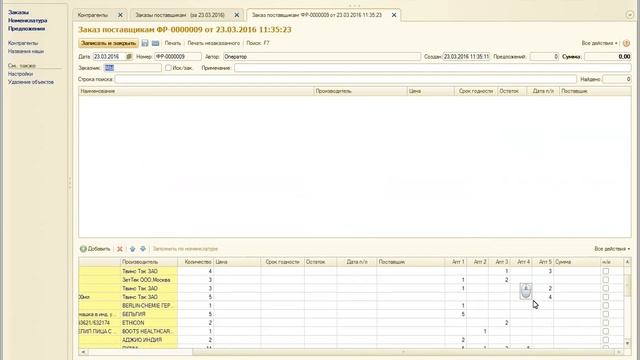The height and width of the screenshot is (360, 640).
Task: Select the АДЖИО ИНДИЯ cell
Action: pyautogui.click(x=149, y=340)
